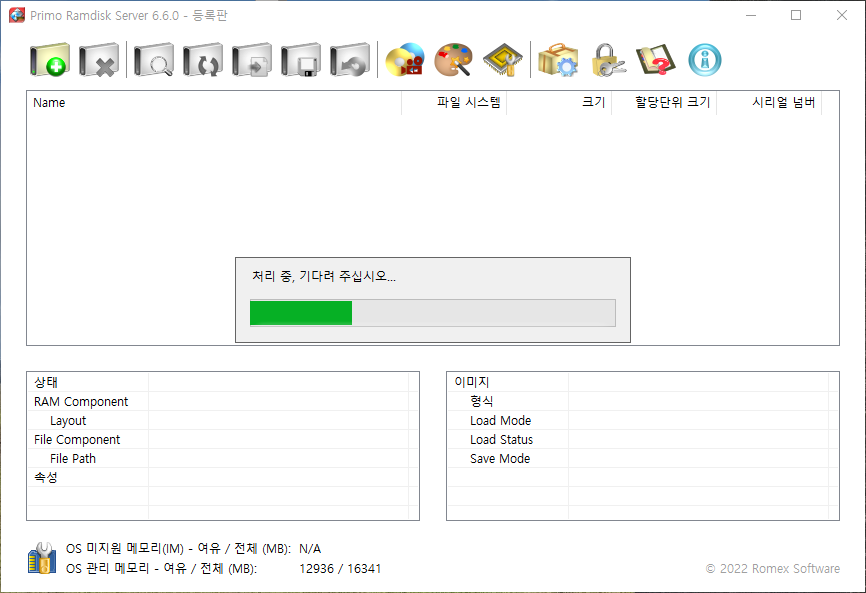
Task: Click the create new RAM disk icon
Action: (50, 60)
